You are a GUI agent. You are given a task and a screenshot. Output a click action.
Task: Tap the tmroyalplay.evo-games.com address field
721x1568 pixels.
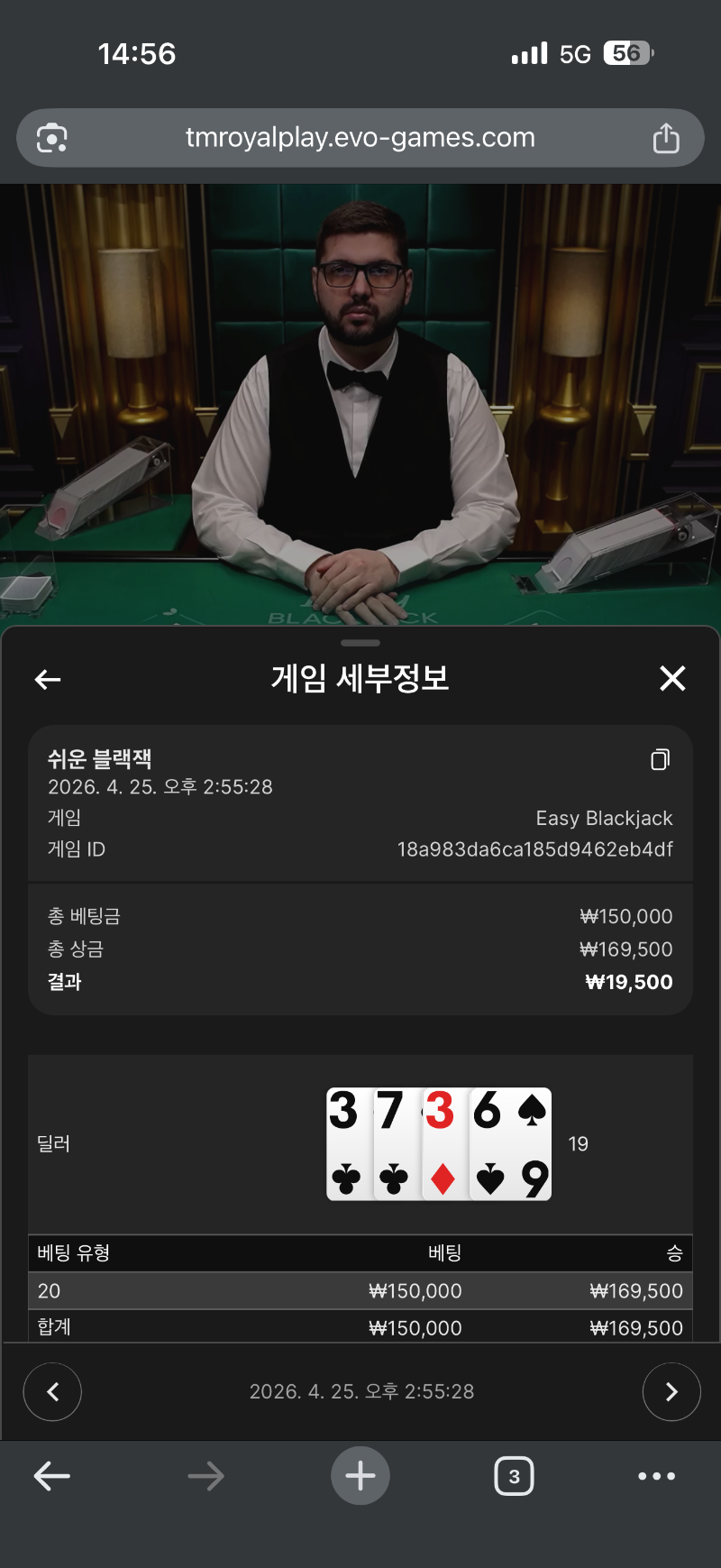pyautogui.click(x=360, y=138)
